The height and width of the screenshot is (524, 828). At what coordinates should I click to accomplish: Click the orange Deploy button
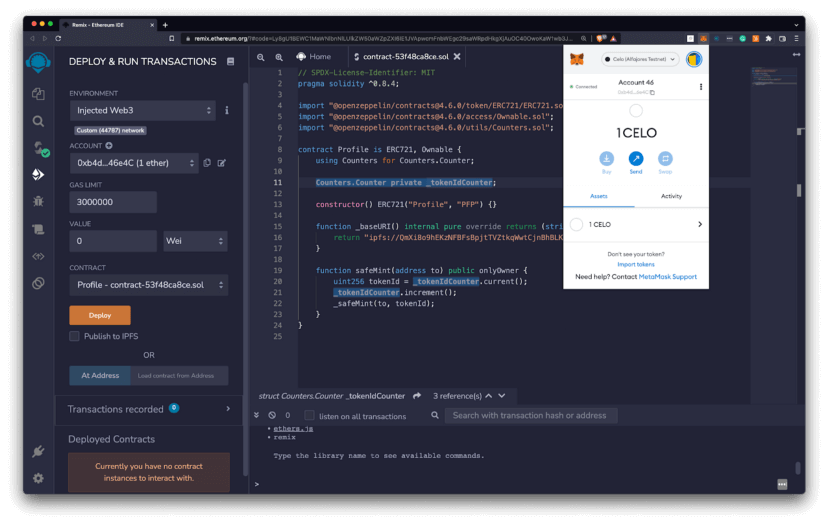coord(100,315)
